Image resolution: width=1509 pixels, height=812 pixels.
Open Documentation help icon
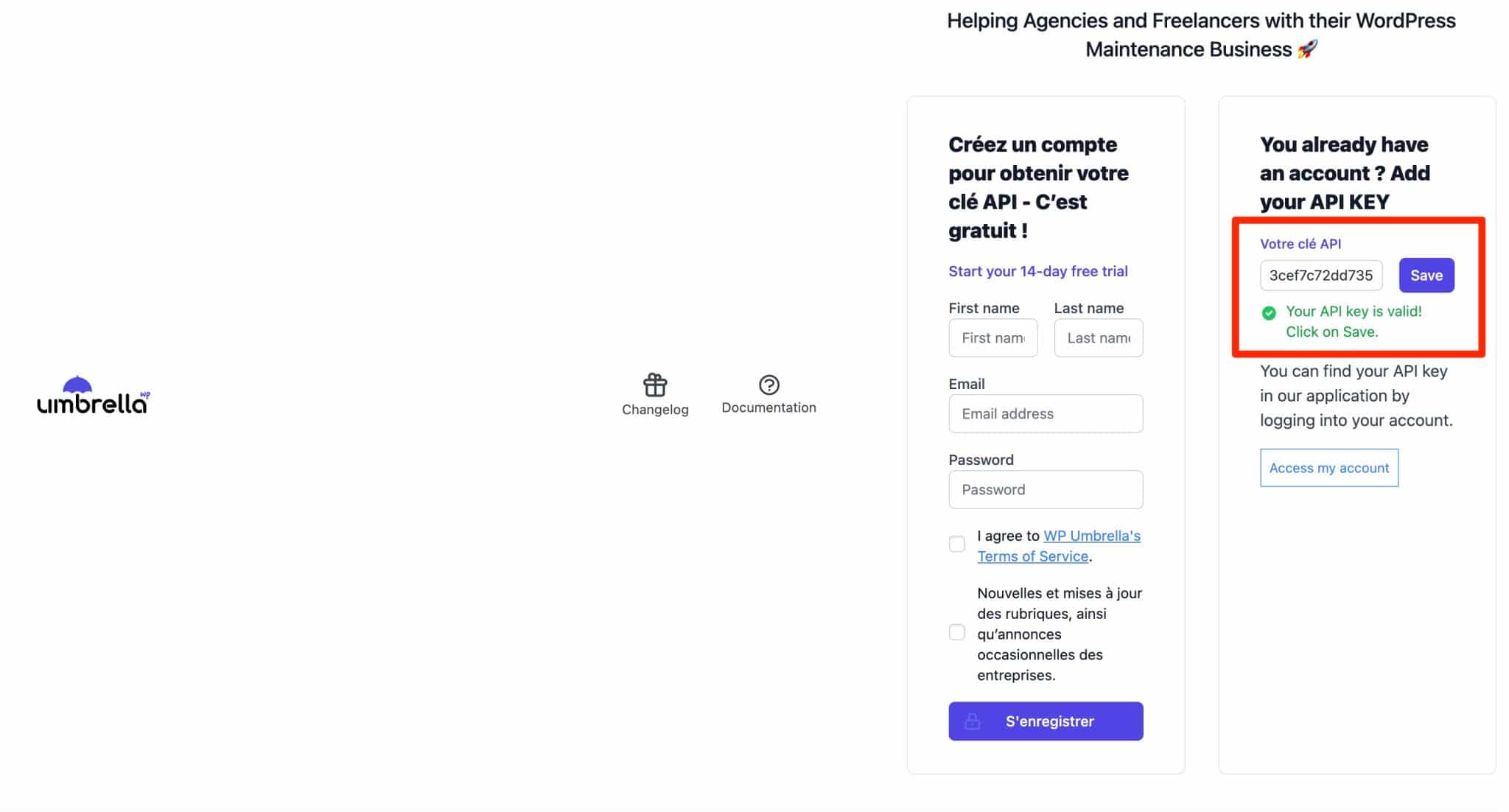pos(768,385)
